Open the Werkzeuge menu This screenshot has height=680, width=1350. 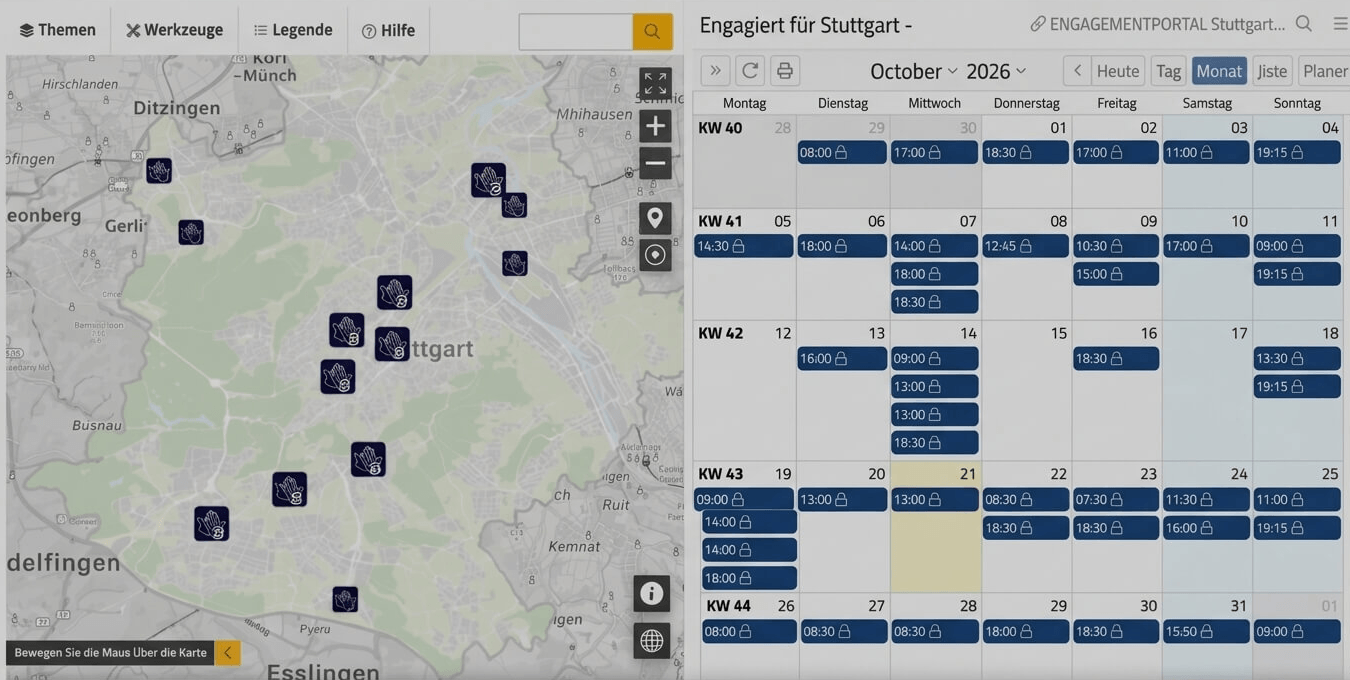174,30
